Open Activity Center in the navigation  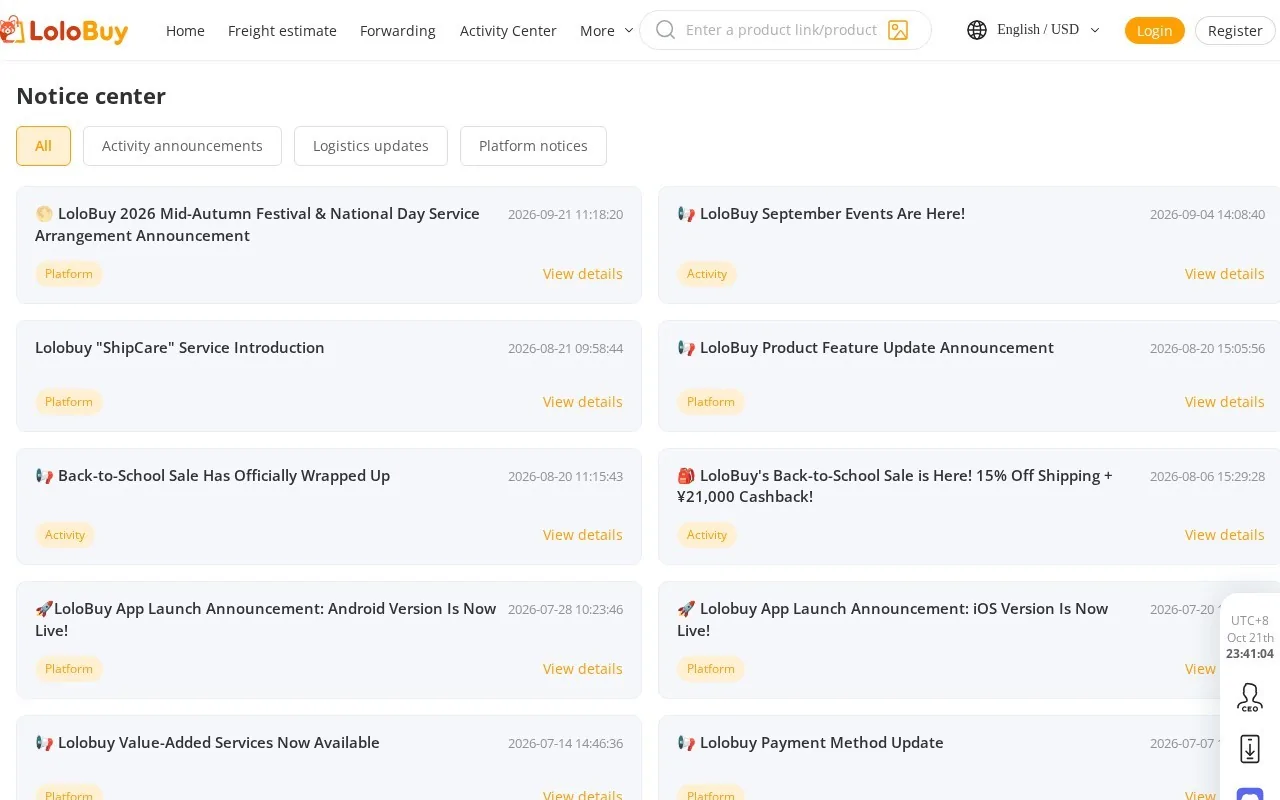click(x=508, y=31)
